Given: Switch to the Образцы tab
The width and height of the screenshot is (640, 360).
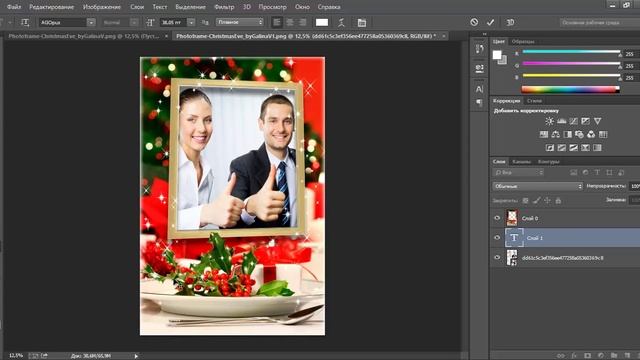Looking at the screenshot, I should (523, 42).
